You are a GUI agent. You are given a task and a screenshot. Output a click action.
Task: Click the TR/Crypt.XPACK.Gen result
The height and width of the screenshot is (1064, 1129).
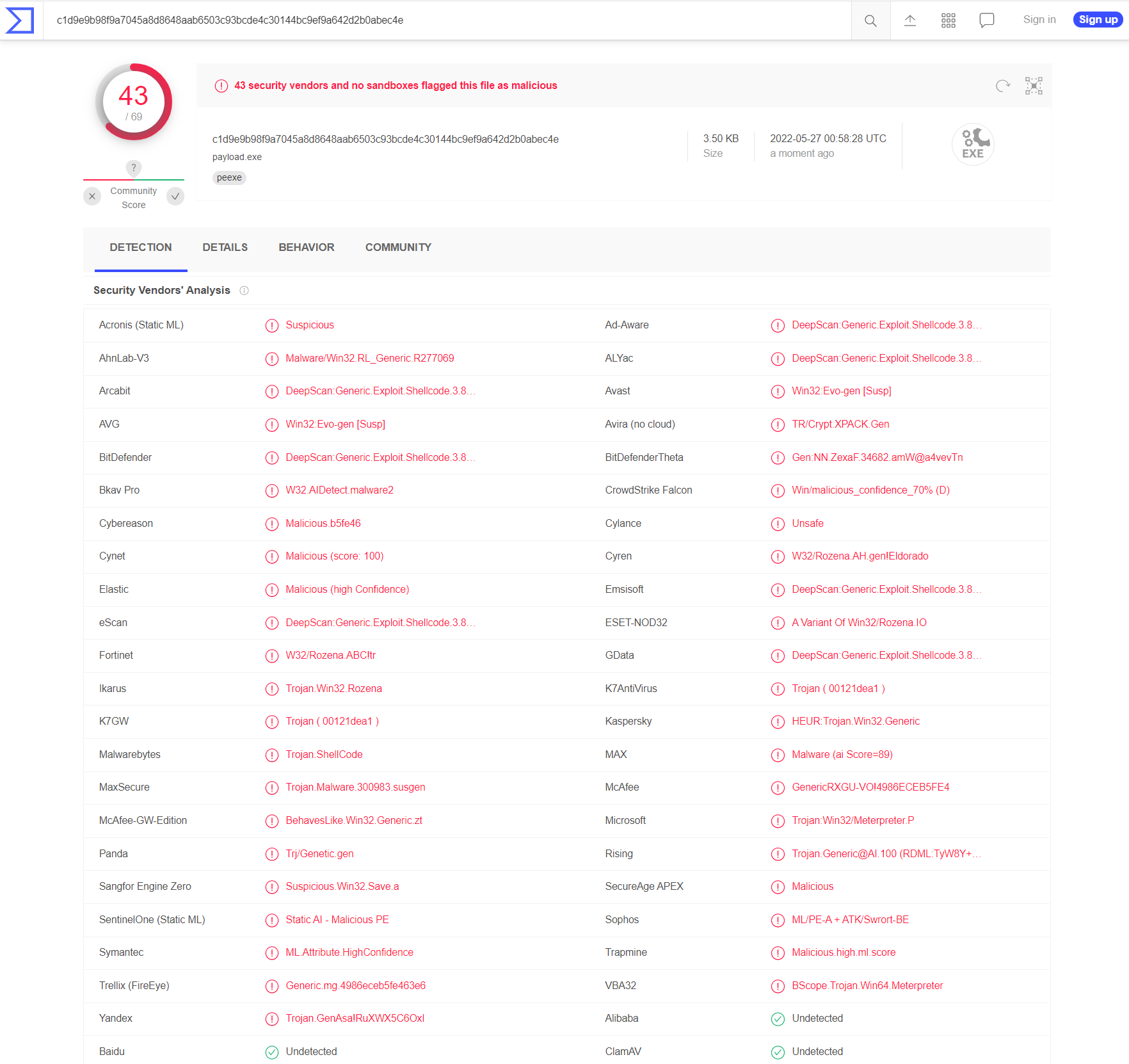coord(840,424)
